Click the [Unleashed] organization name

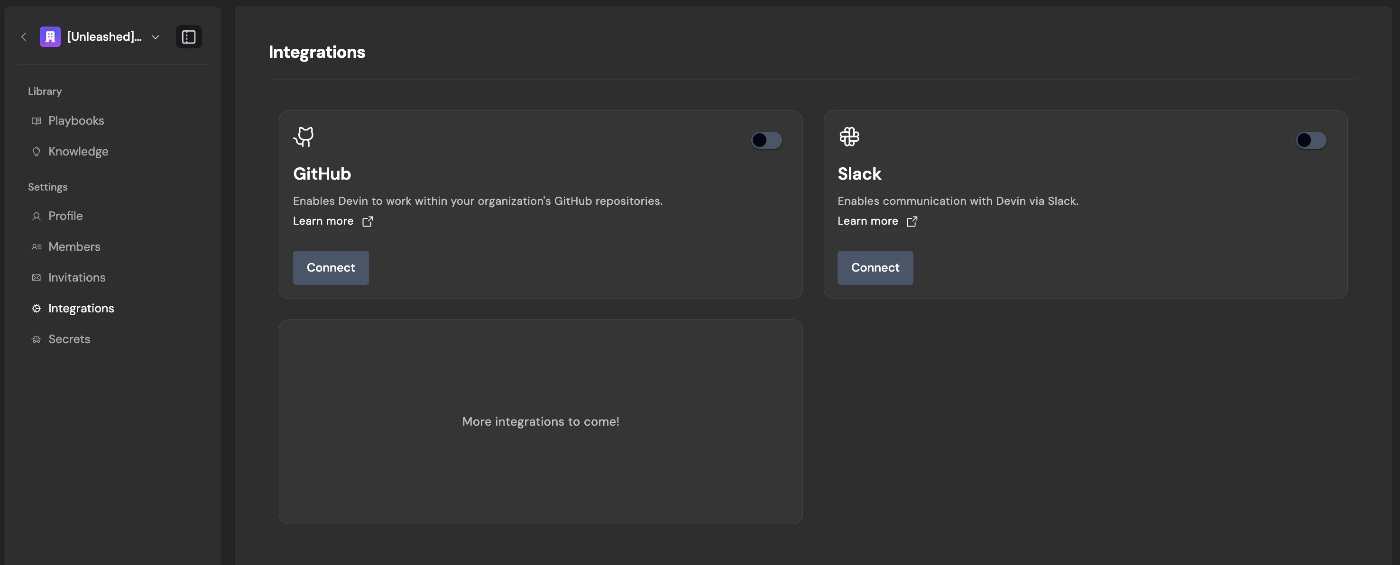[104, 37]
